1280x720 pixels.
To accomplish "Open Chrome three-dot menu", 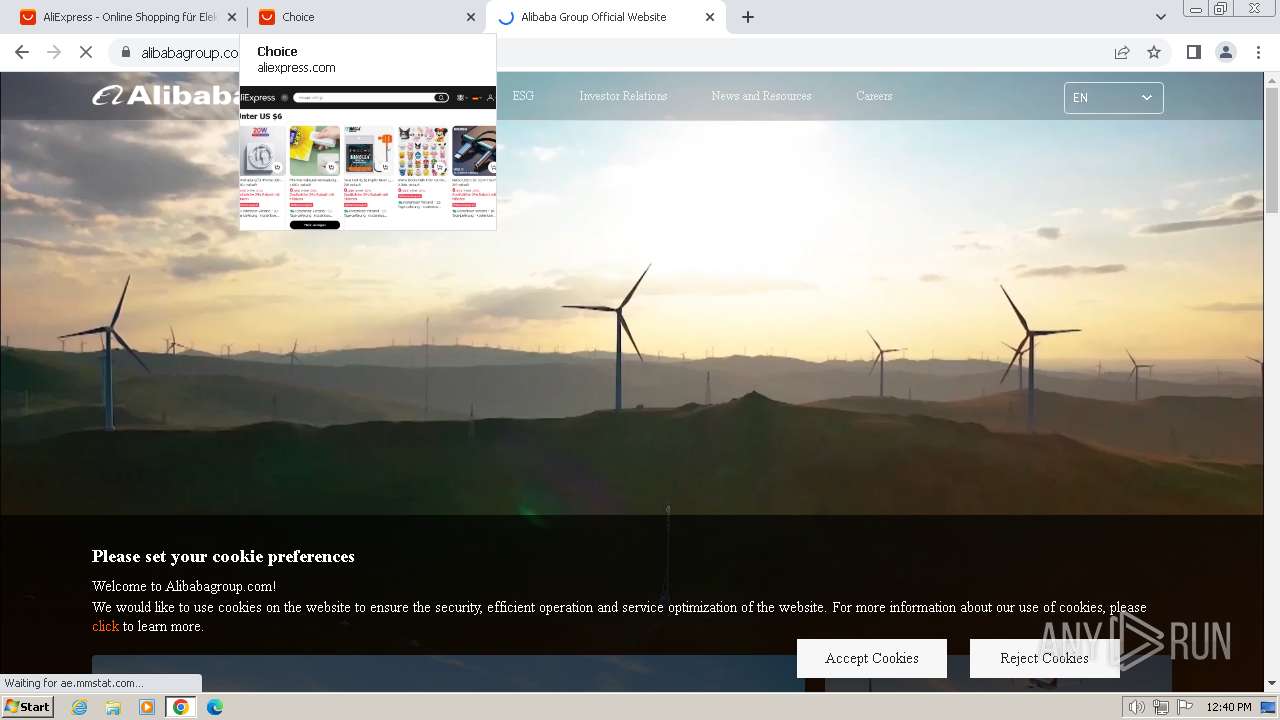I will tap(1258, 52).
